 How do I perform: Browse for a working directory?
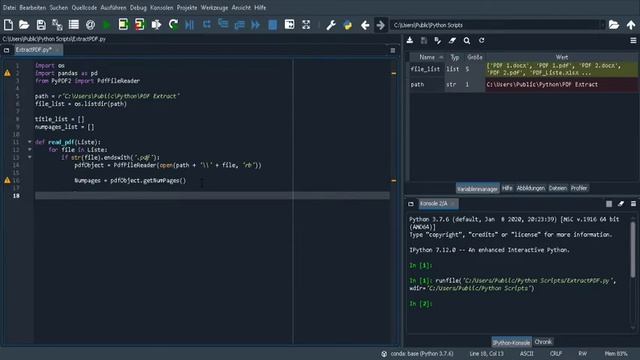[614, 25]
